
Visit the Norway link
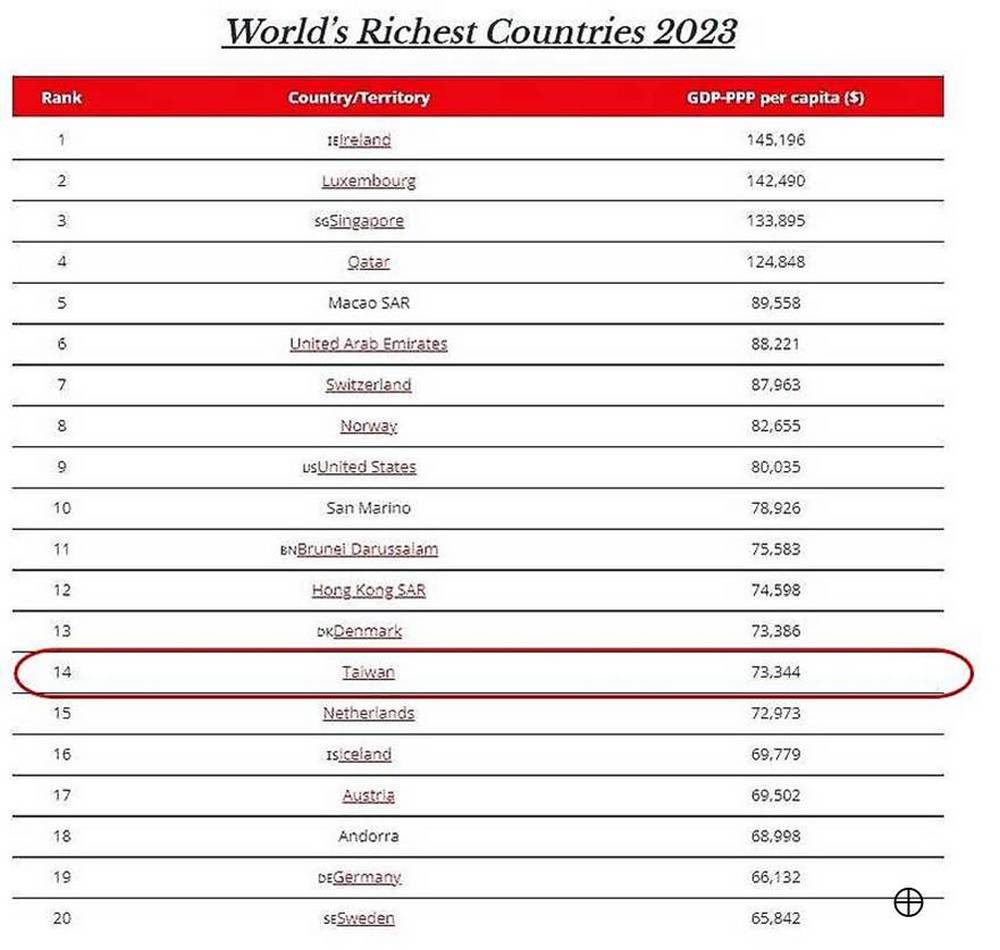369,426
